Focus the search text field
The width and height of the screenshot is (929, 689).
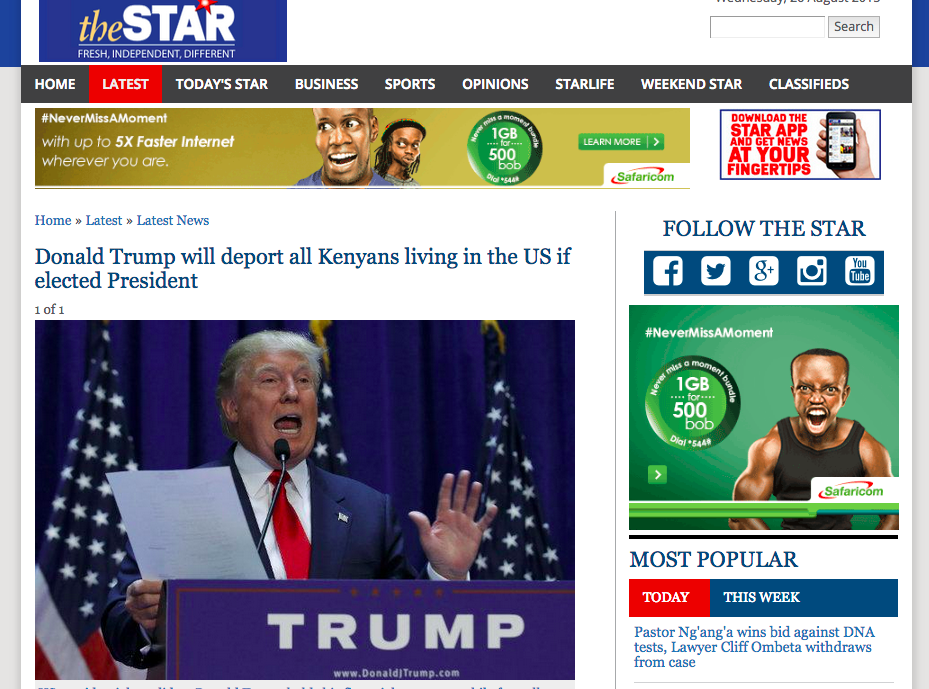767,27
